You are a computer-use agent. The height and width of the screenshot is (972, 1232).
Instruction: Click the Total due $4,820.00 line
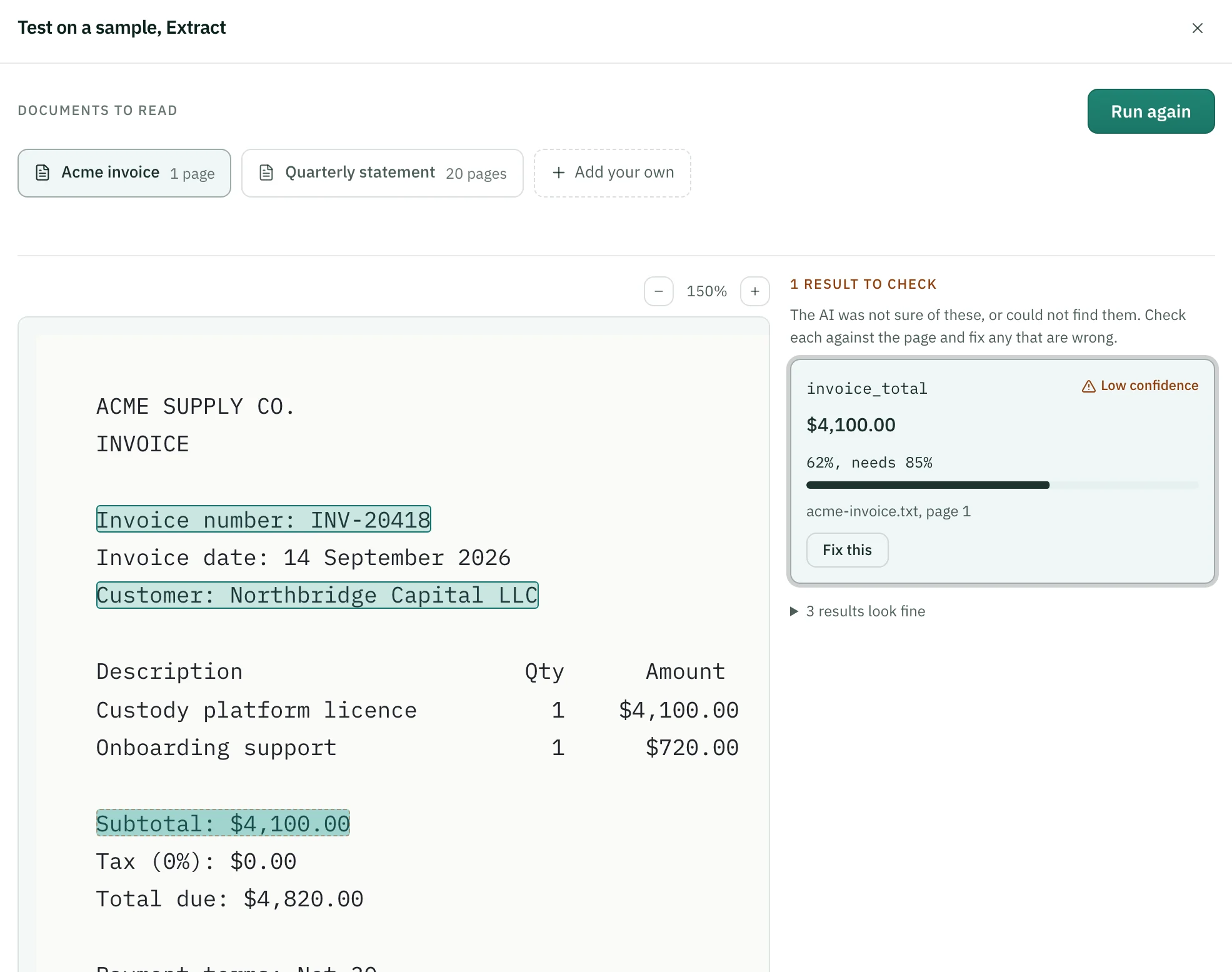pos(229,899)
